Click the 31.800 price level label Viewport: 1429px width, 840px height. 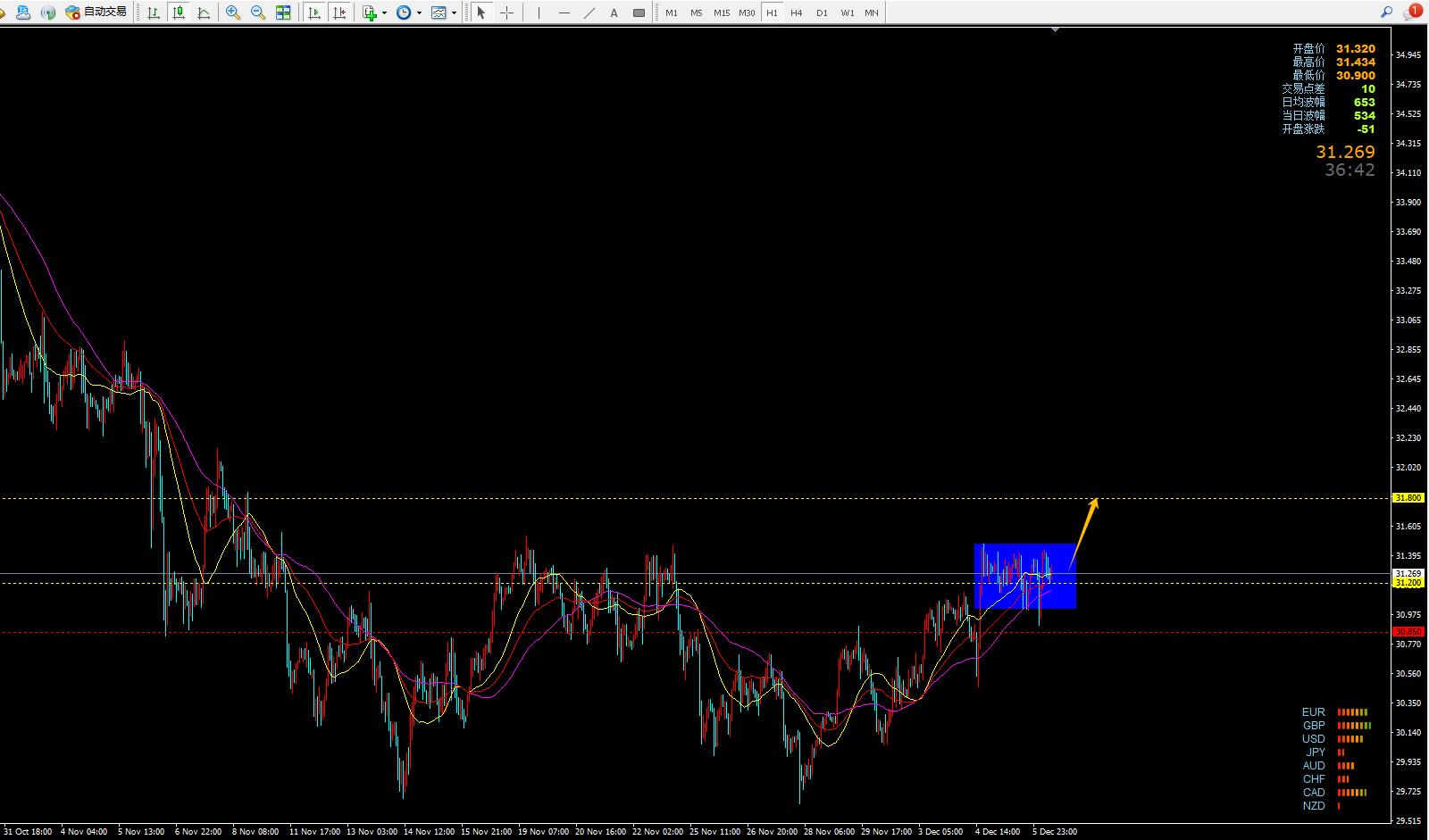(1408, 498)
